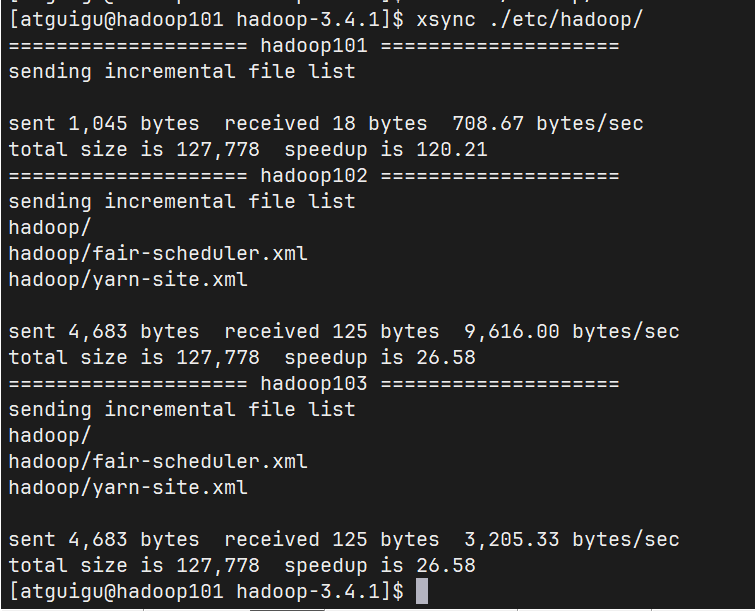755x611 pixels.
Task: Click the last "total size is 127,778" text
Action: coord(133,566)
